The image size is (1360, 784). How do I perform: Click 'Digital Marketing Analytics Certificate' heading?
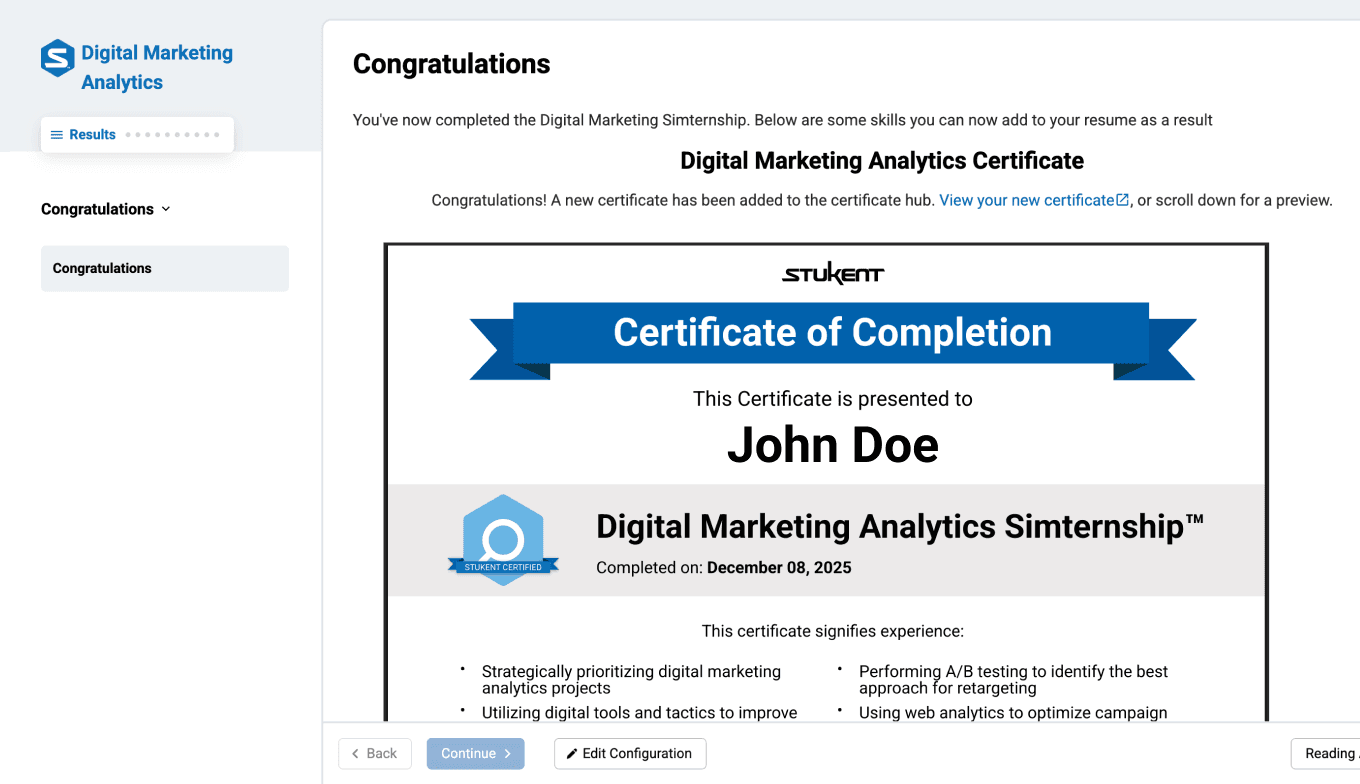pyautogui.click(x=882, y=161)
